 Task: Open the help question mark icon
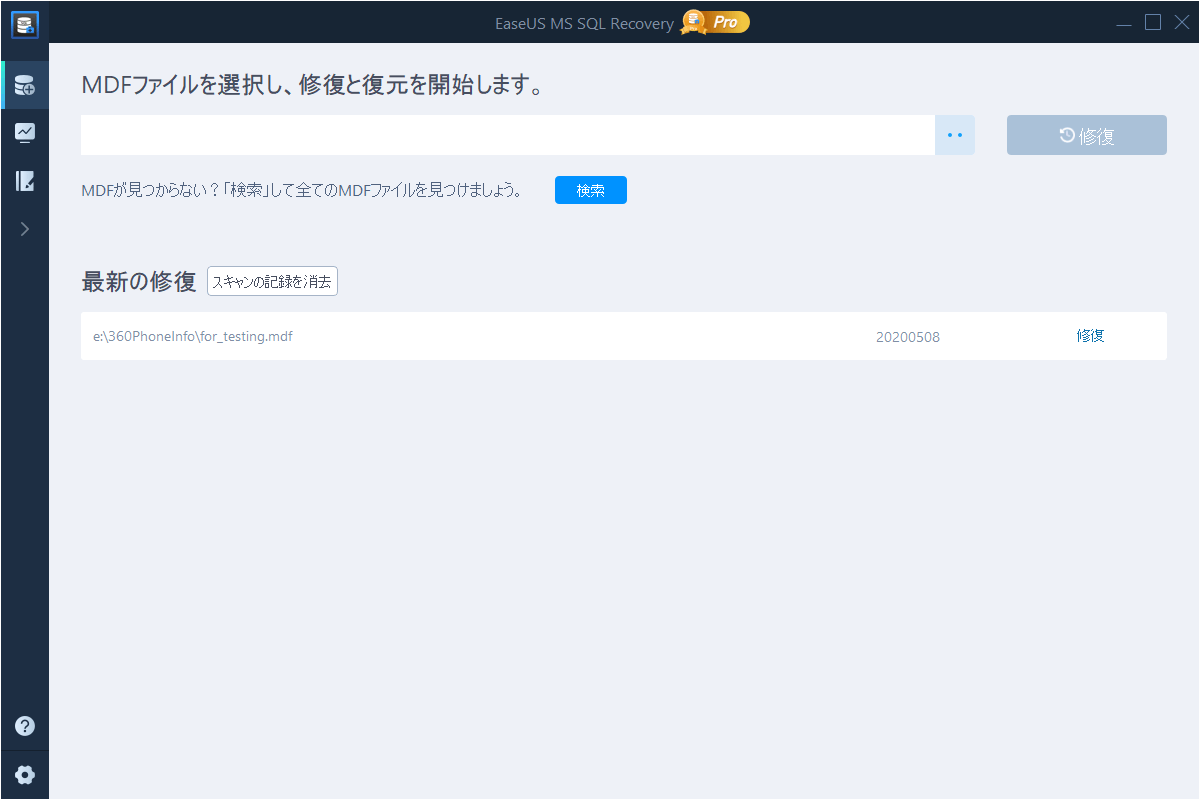click(25, 726)
